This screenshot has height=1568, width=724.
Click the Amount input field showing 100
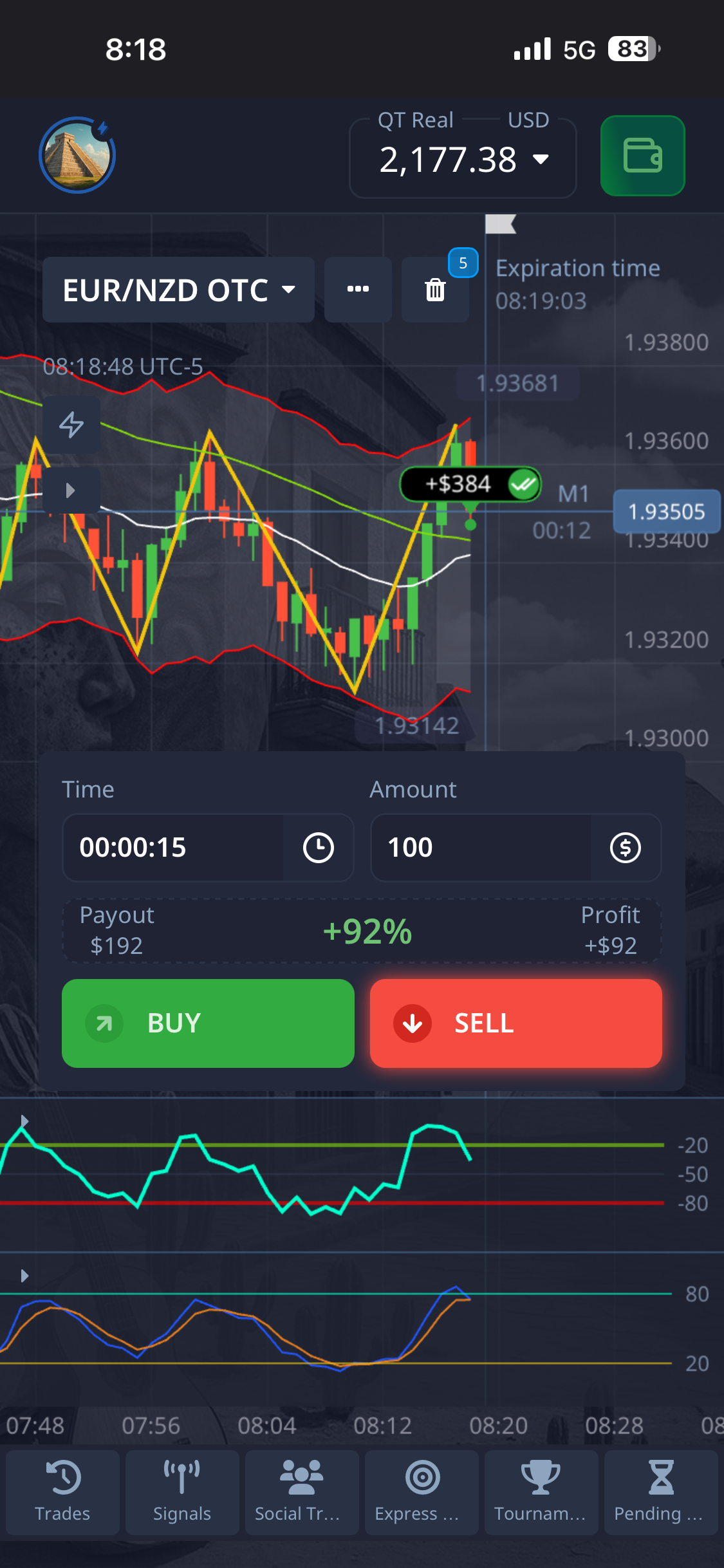pyautogui.click(x=481, y=847)
